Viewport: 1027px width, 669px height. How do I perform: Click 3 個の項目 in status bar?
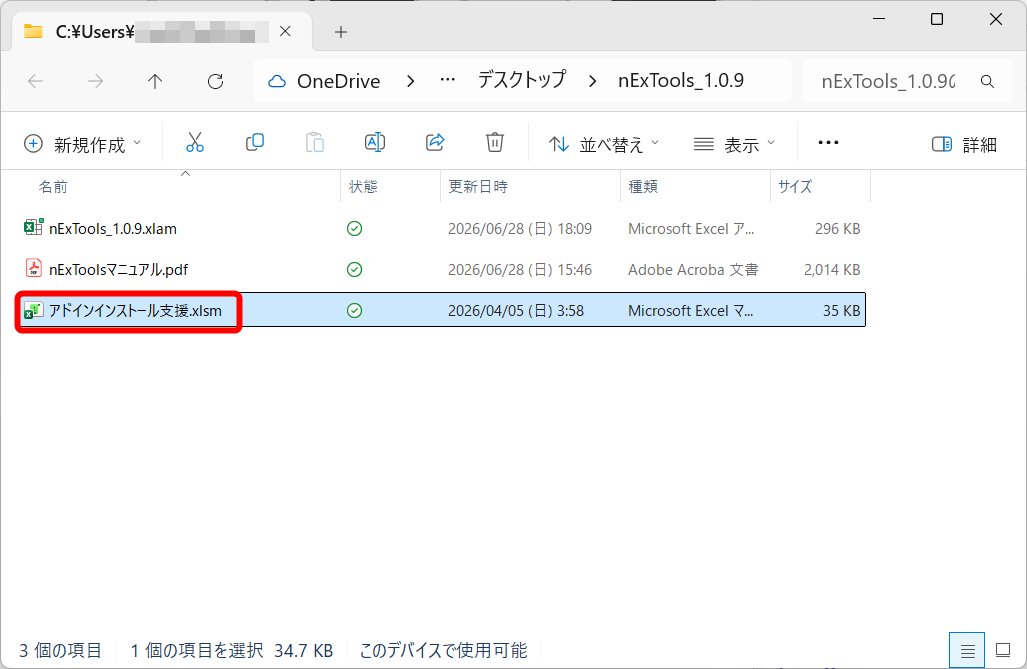coord(60,650)
